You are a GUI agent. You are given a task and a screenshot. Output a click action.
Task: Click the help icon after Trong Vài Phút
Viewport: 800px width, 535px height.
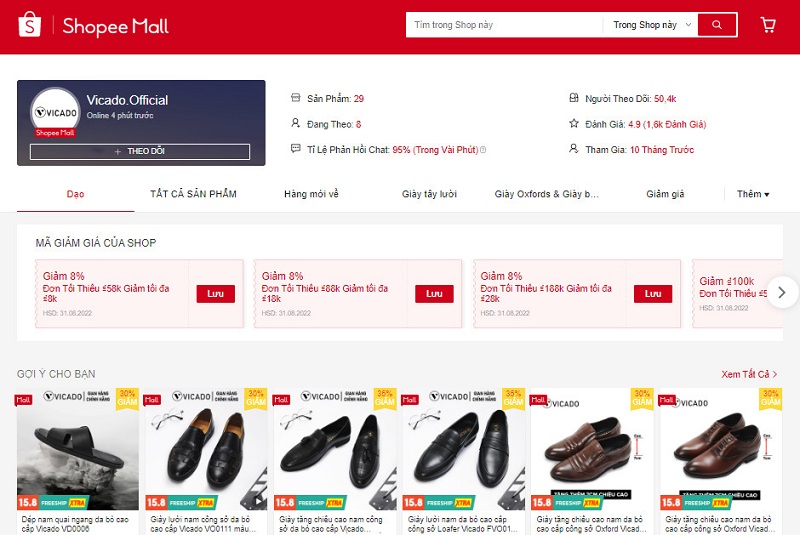coord(483,149)
